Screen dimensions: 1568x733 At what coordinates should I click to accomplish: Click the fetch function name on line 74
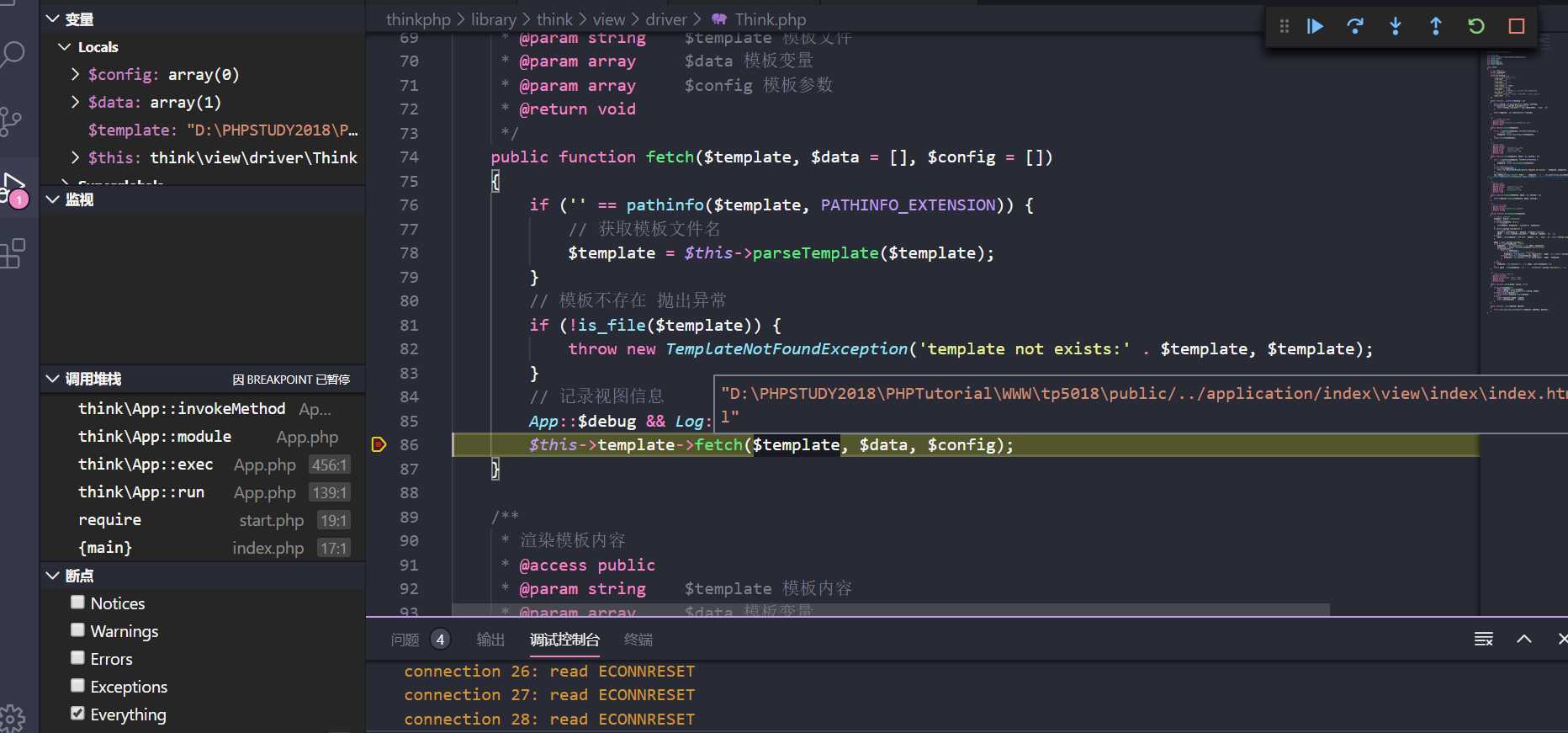[670, 157]
